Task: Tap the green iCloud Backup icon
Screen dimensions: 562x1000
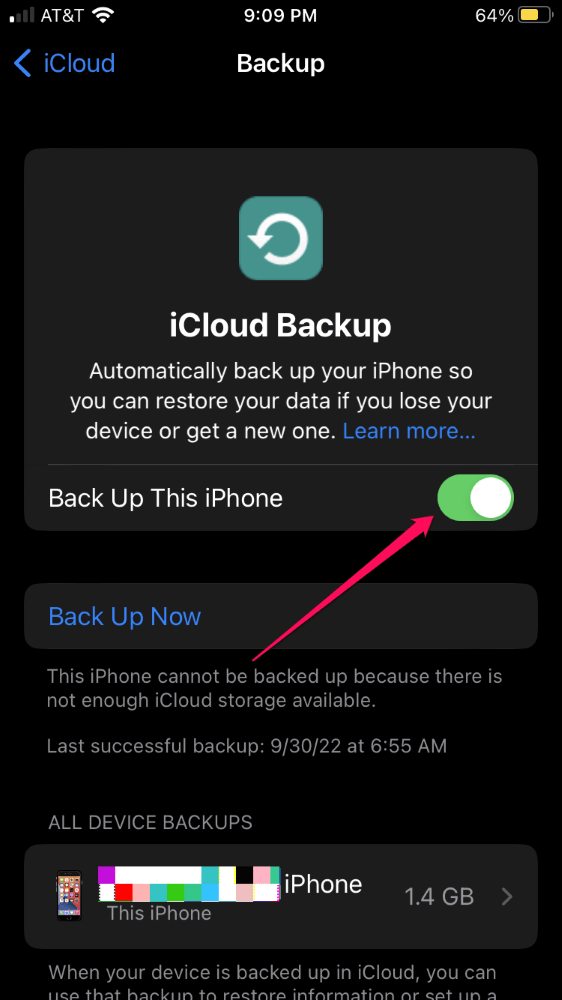Action: (281, 238)
